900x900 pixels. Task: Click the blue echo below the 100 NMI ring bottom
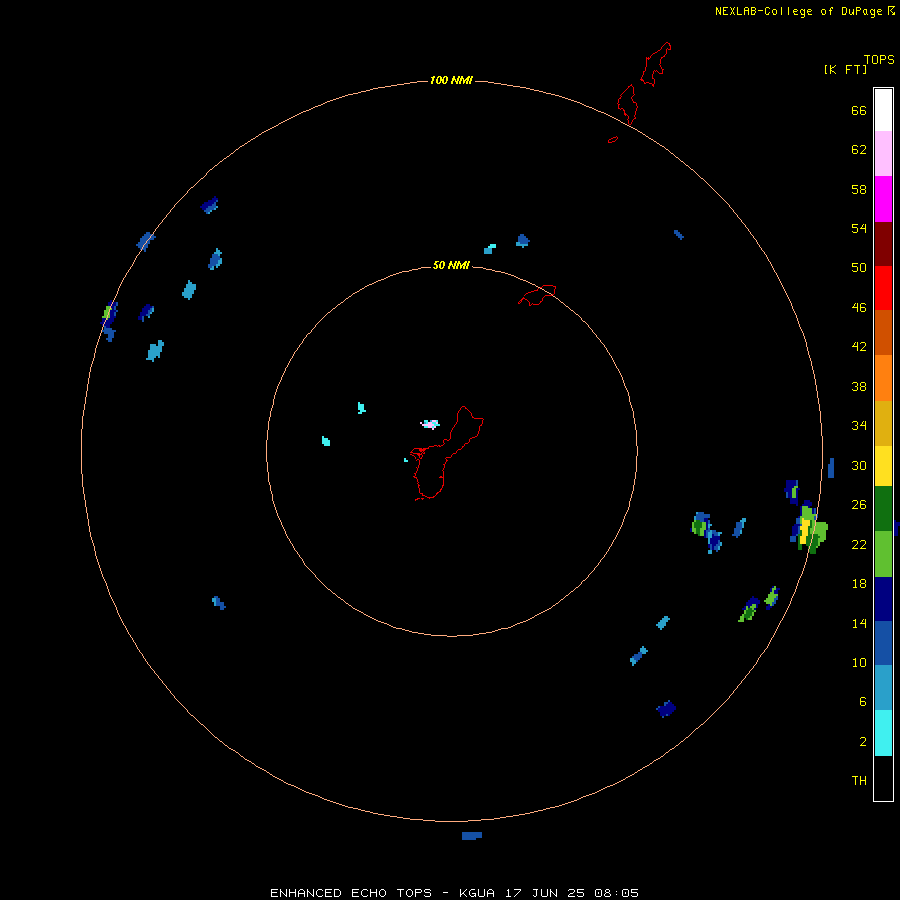coord(472,836)
